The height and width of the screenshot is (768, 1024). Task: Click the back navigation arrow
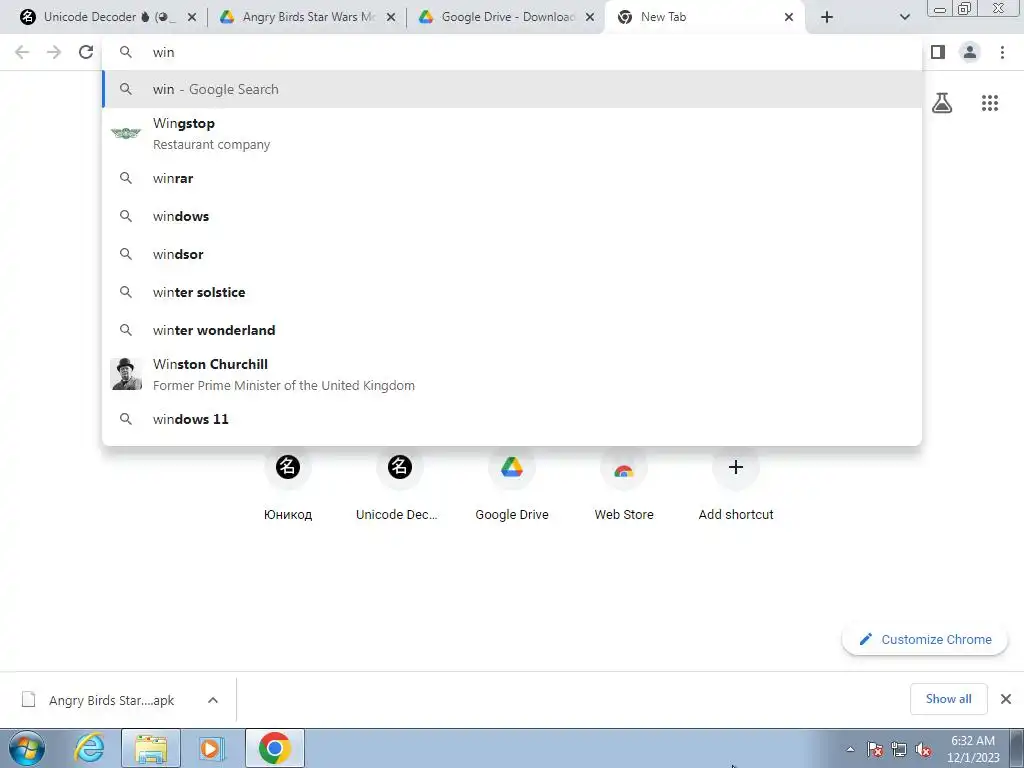pyautogui.click(x=22, y=52)
